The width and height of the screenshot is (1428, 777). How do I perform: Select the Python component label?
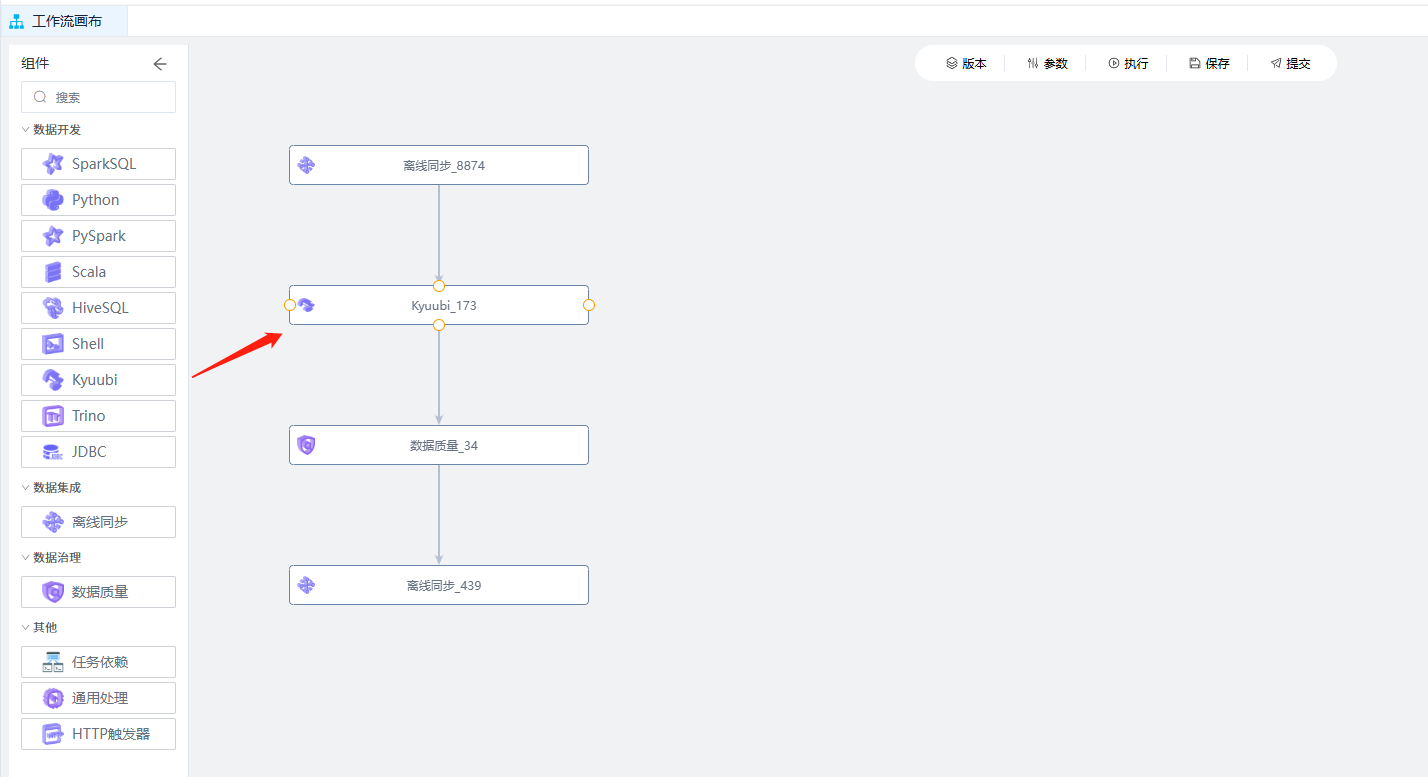tap(96, 200)
